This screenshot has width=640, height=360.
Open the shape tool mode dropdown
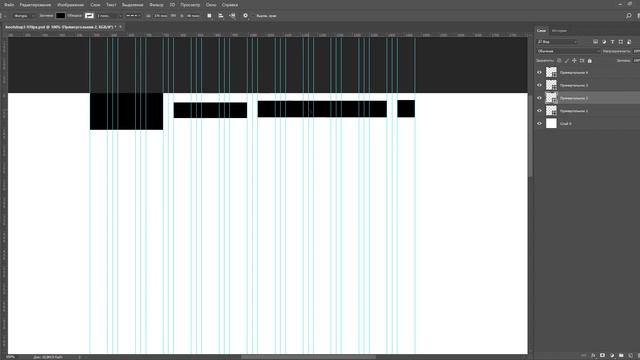[23, 16]
